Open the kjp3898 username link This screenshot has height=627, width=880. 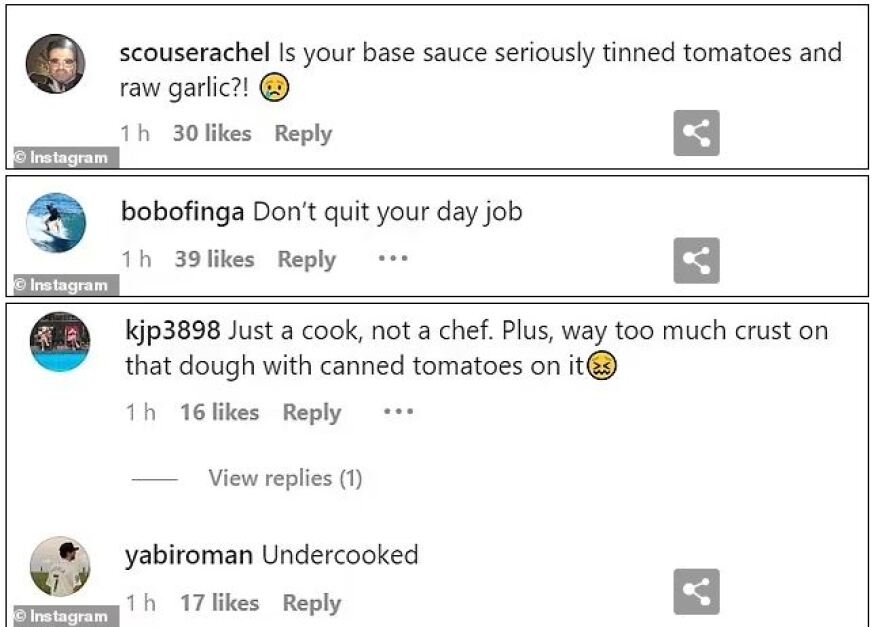[x=173, y=331]
